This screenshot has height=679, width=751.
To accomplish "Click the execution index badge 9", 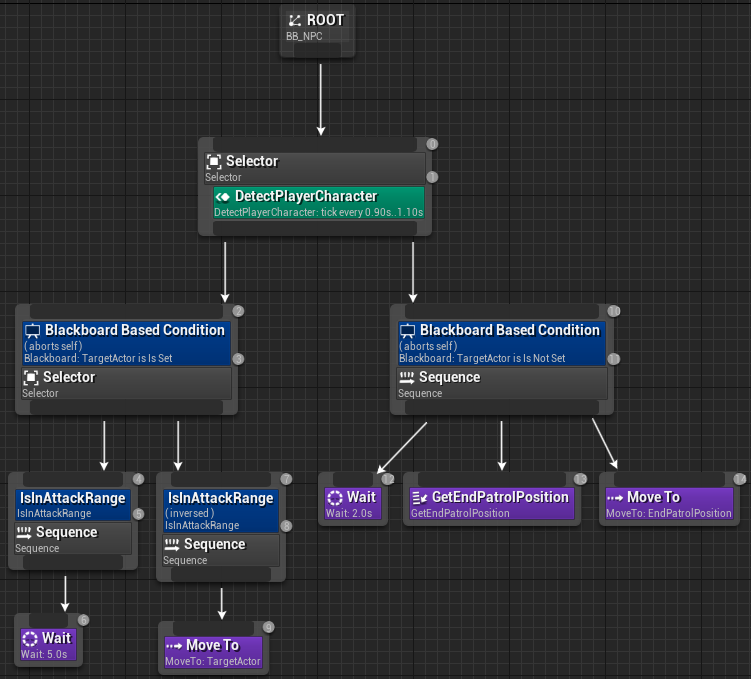I will click(269, 627).
